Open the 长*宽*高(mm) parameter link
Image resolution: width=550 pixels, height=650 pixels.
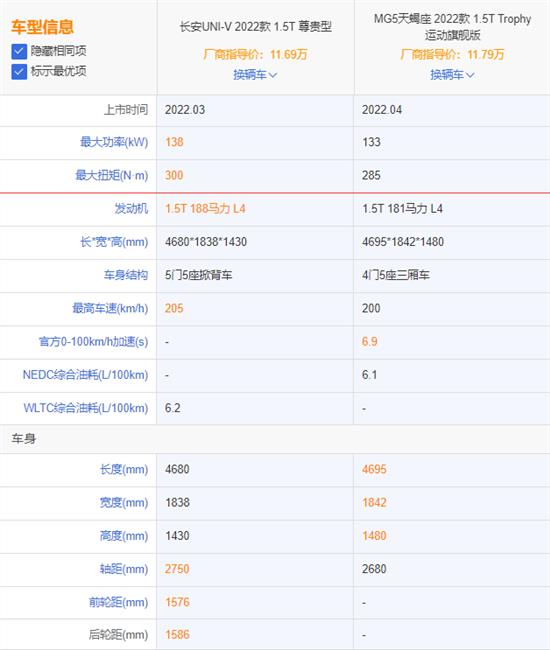tap(114, 242)
